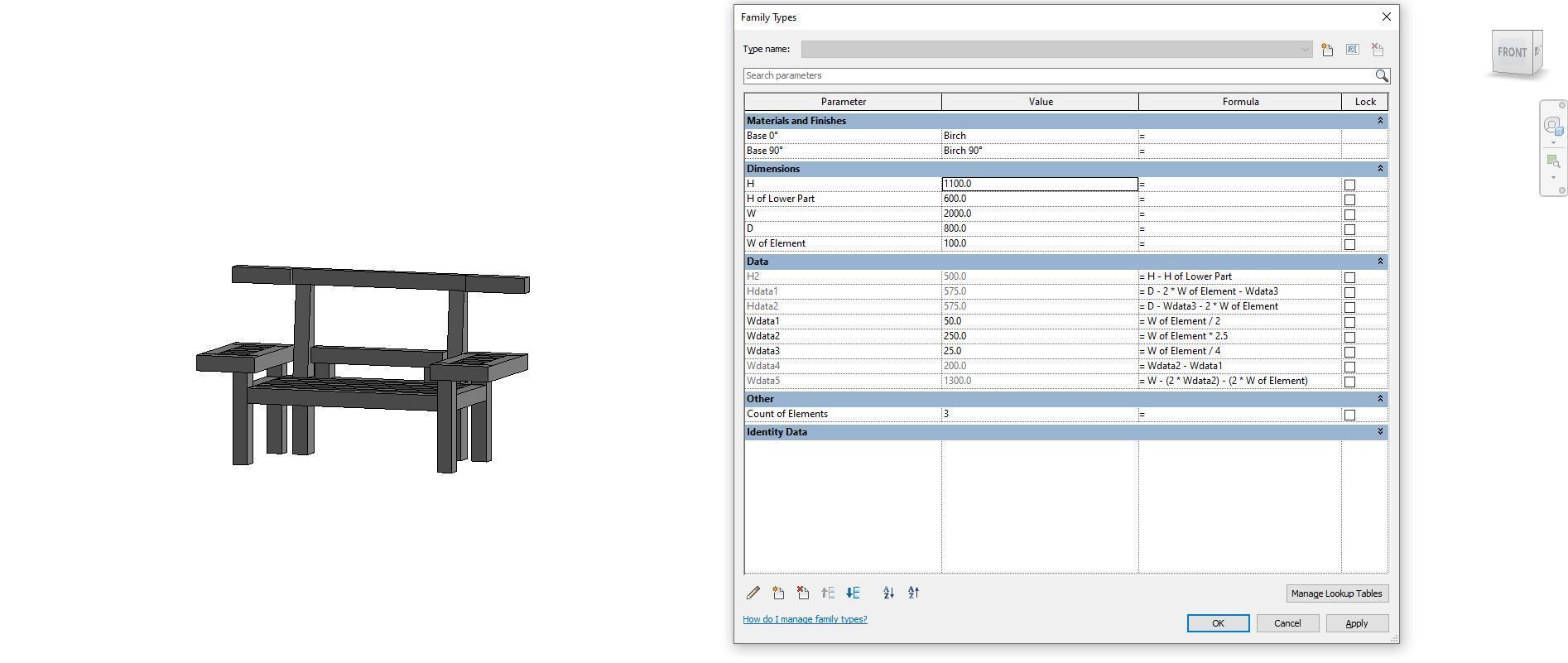Collapse the Materials and Finishes group
Viewport: 1568px width, 663px height.
coord(1379,121)
